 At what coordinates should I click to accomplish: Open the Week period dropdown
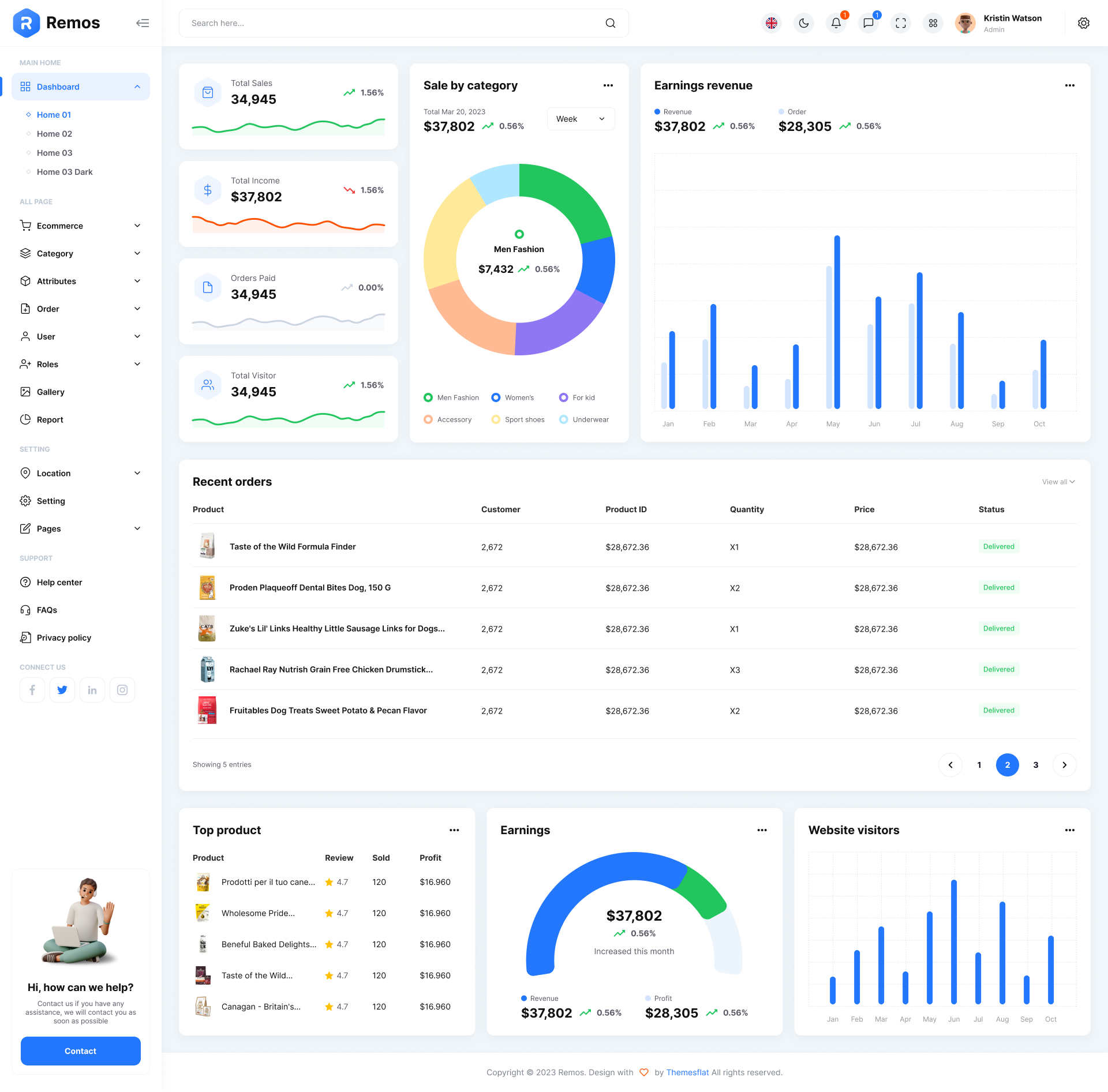click(x=581, y=119)
